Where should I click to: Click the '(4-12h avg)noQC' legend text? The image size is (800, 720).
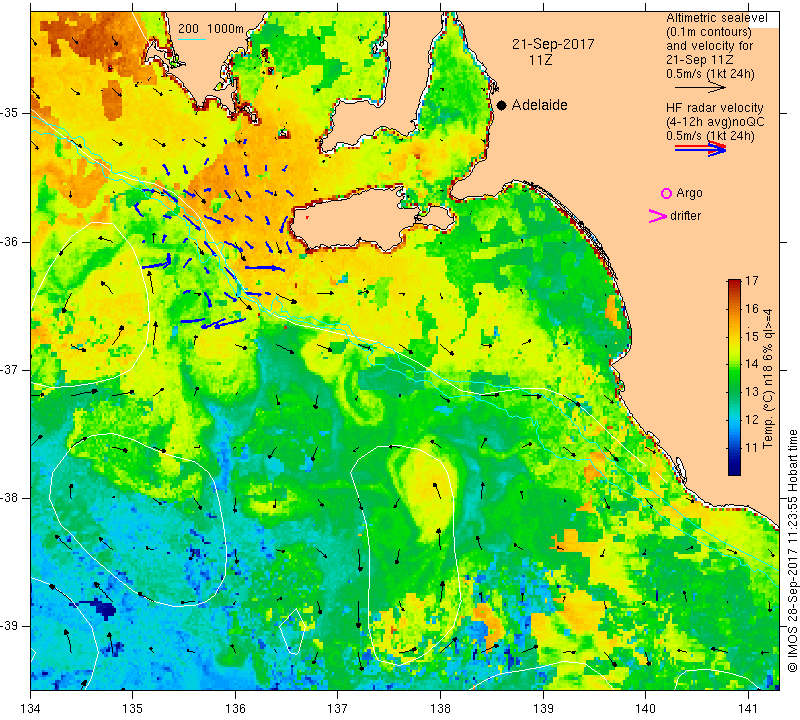pyautogui.click(x=715, y=122)
